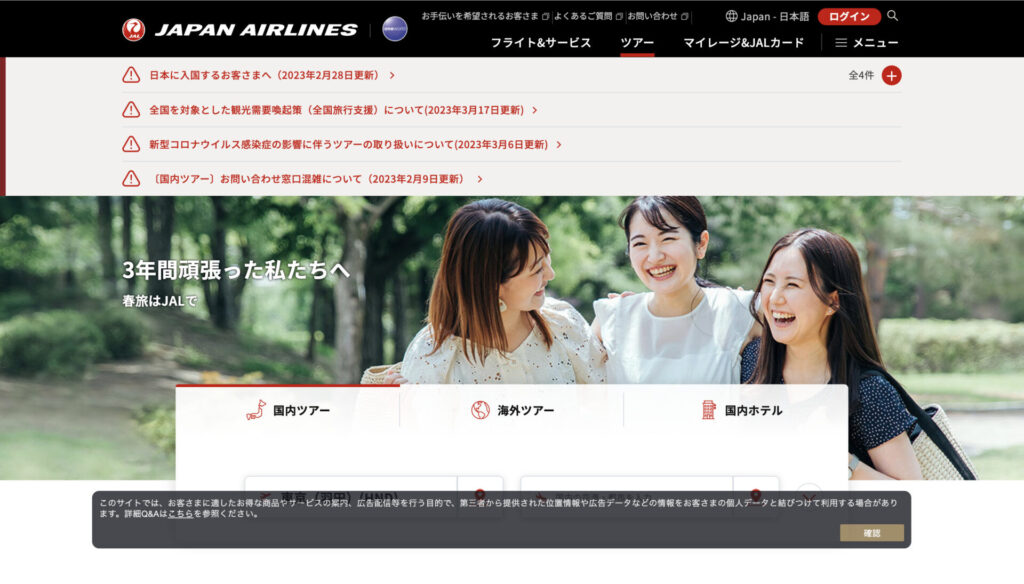Open よくあるご質問 link

(x=588, y=16)
